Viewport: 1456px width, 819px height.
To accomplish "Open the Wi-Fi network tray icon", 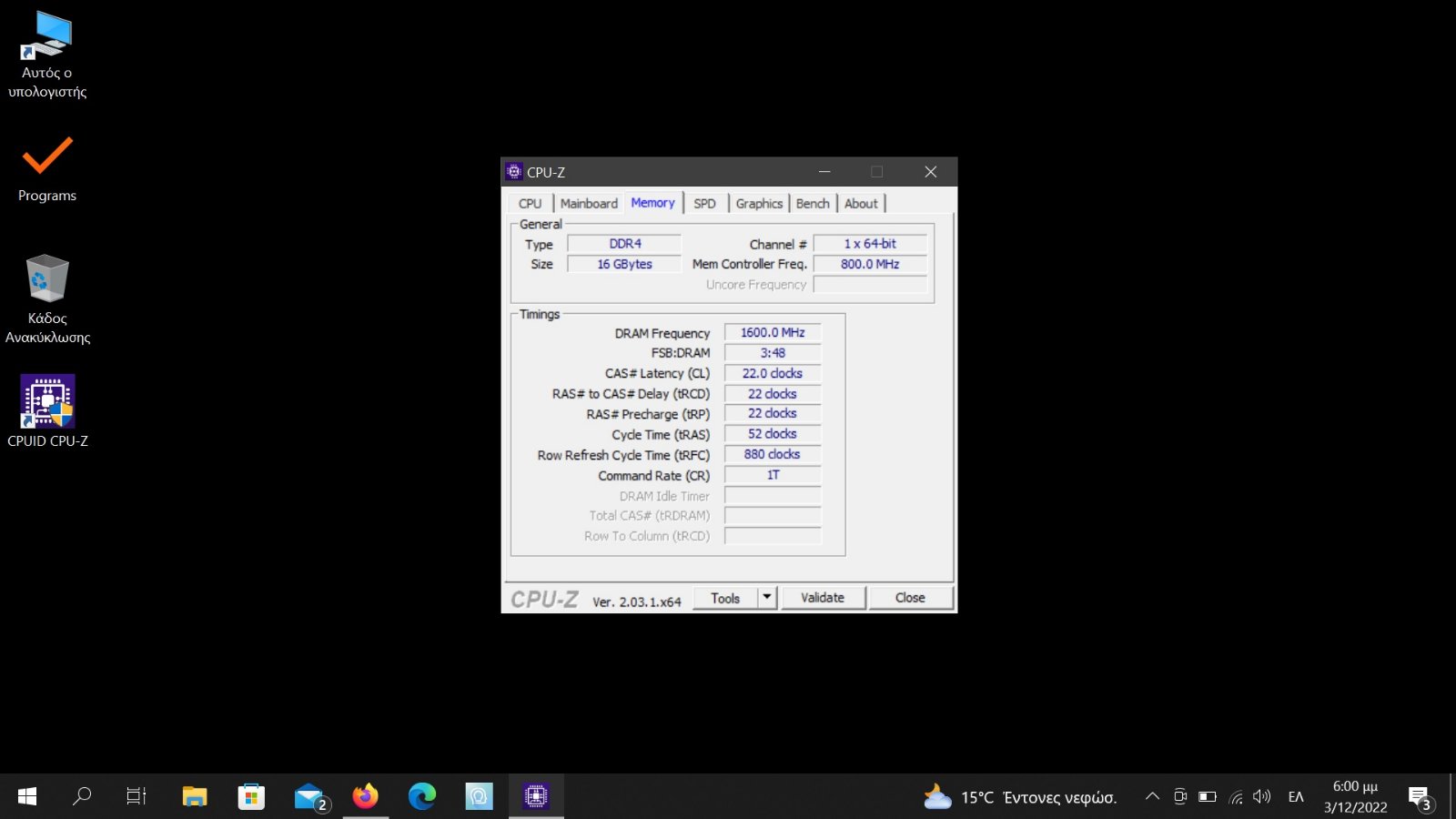I will coord(1235,797).
